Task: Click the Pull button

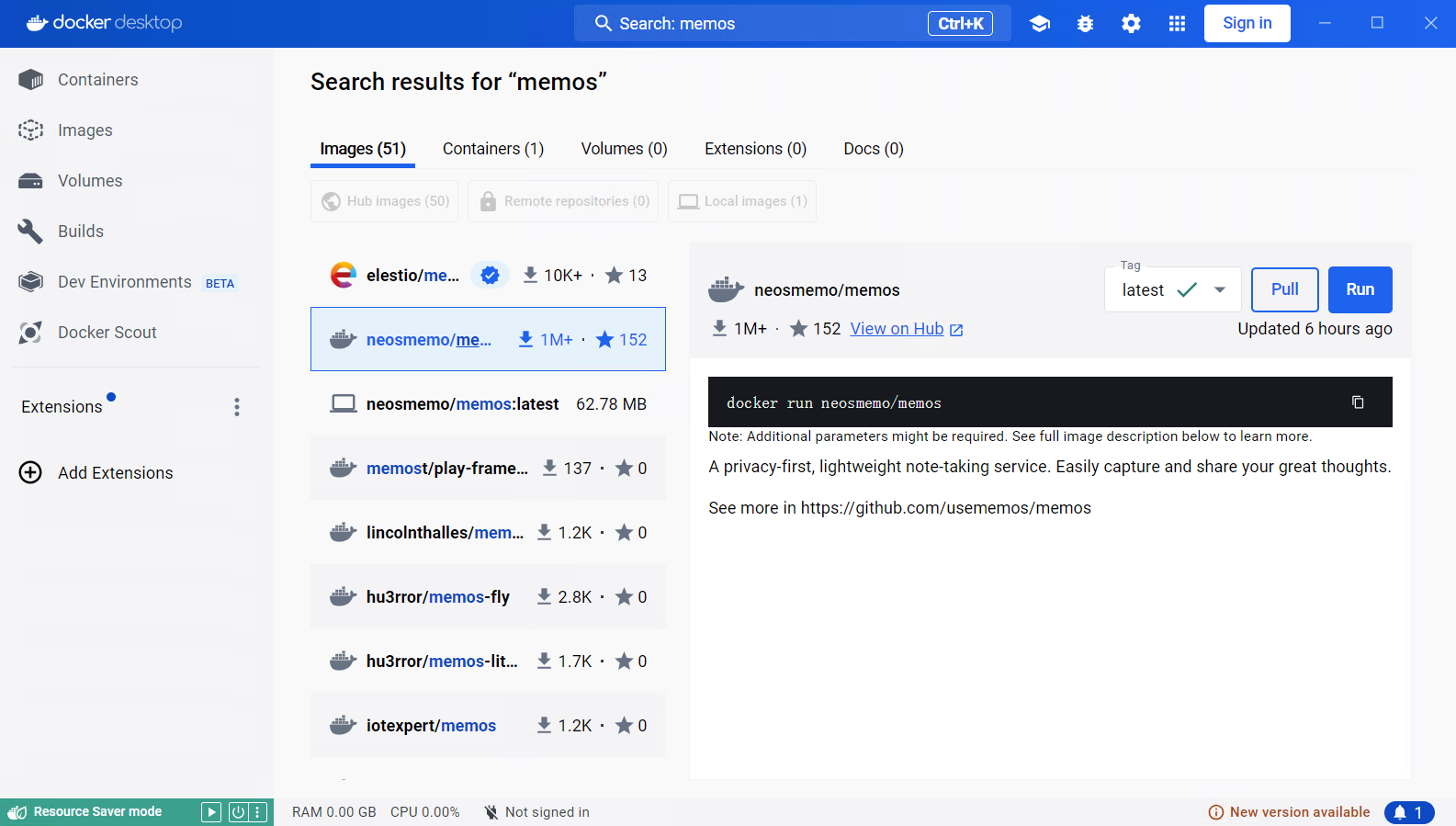Action: [1285, 290]
